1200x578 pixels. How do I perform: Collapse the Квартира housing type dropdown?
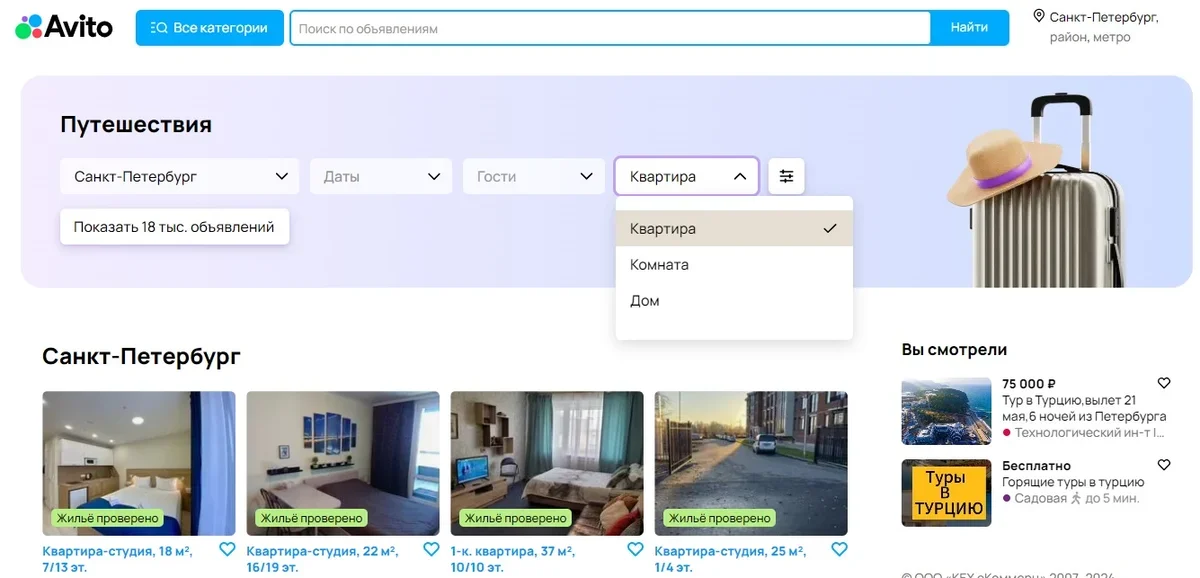686,176
